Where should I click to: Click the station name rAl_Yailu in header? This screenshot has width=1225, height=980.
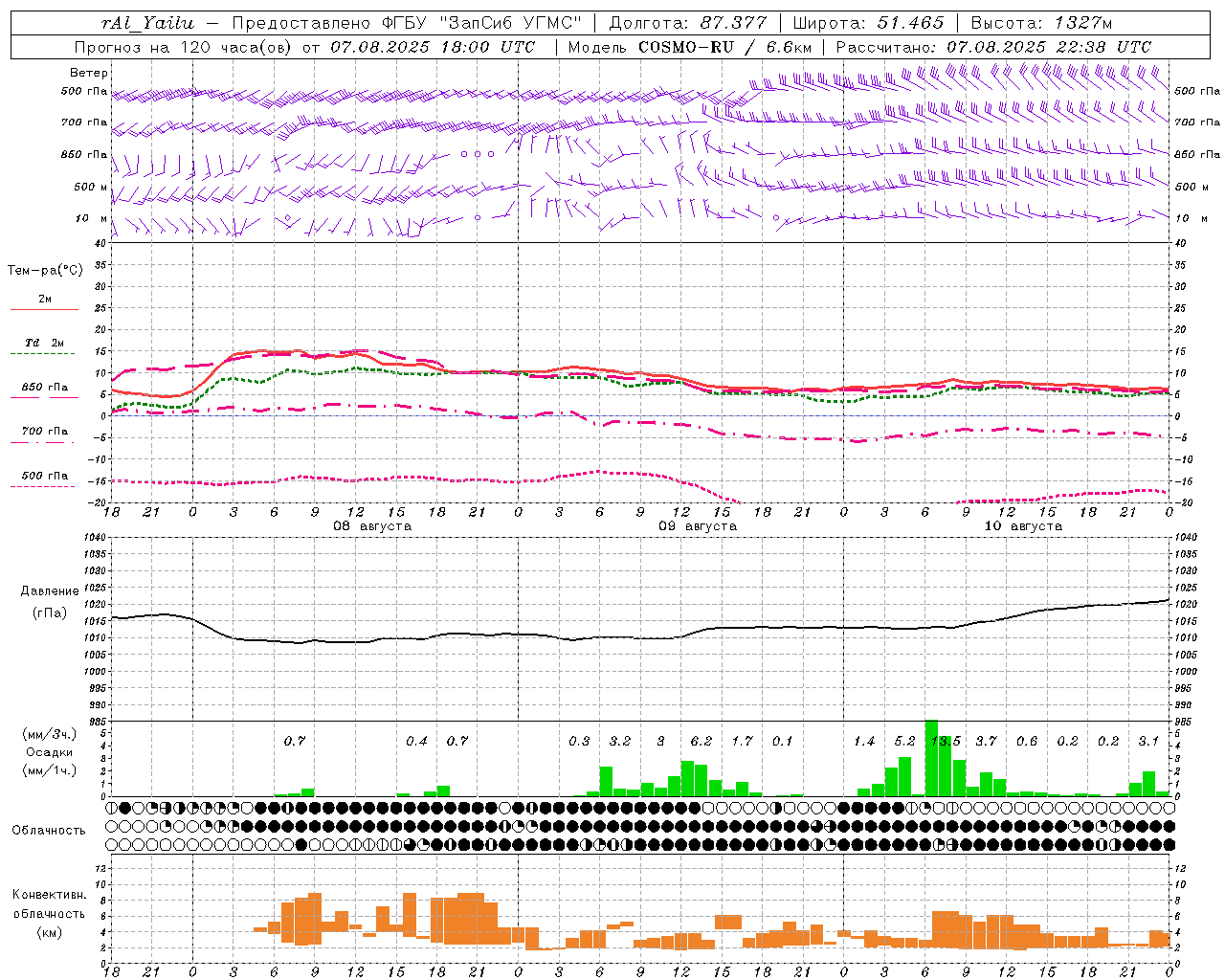point(147,23)
